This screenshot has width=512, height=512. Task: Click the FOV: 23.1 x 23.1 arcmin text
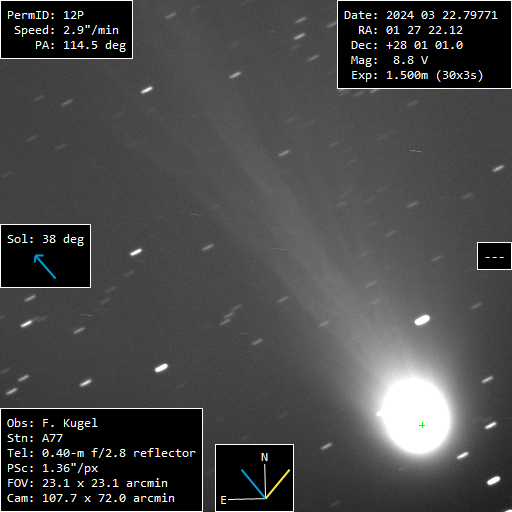pos(87,483)
